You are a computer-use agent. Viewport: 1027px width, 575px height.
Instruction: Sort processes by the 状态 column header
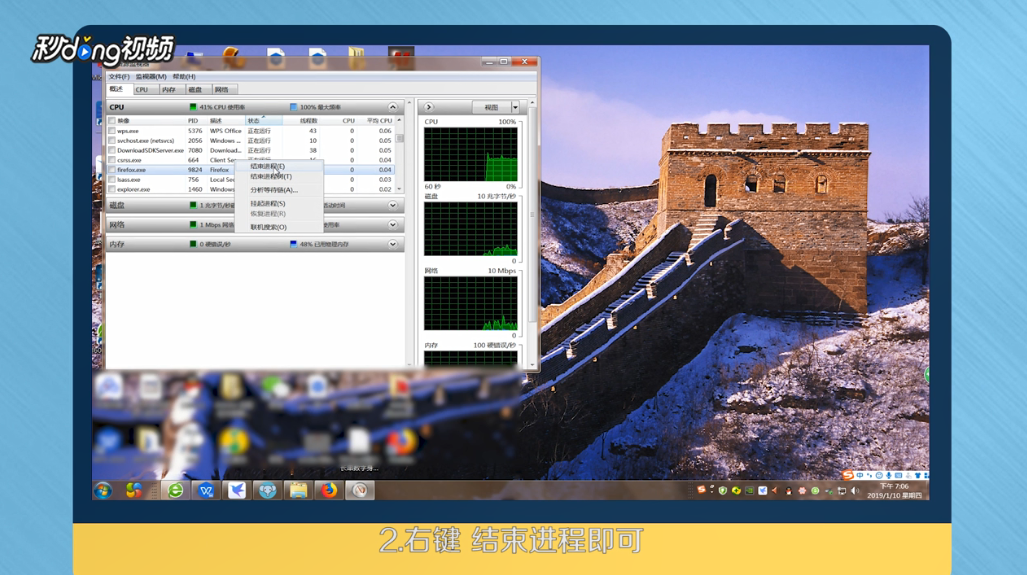click(x=263, y=121)
